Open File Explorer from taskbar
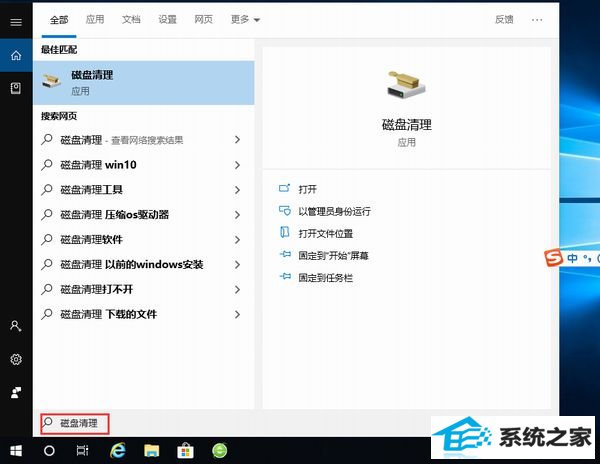This screenshot has height=464, width=600. click(152, 451)
